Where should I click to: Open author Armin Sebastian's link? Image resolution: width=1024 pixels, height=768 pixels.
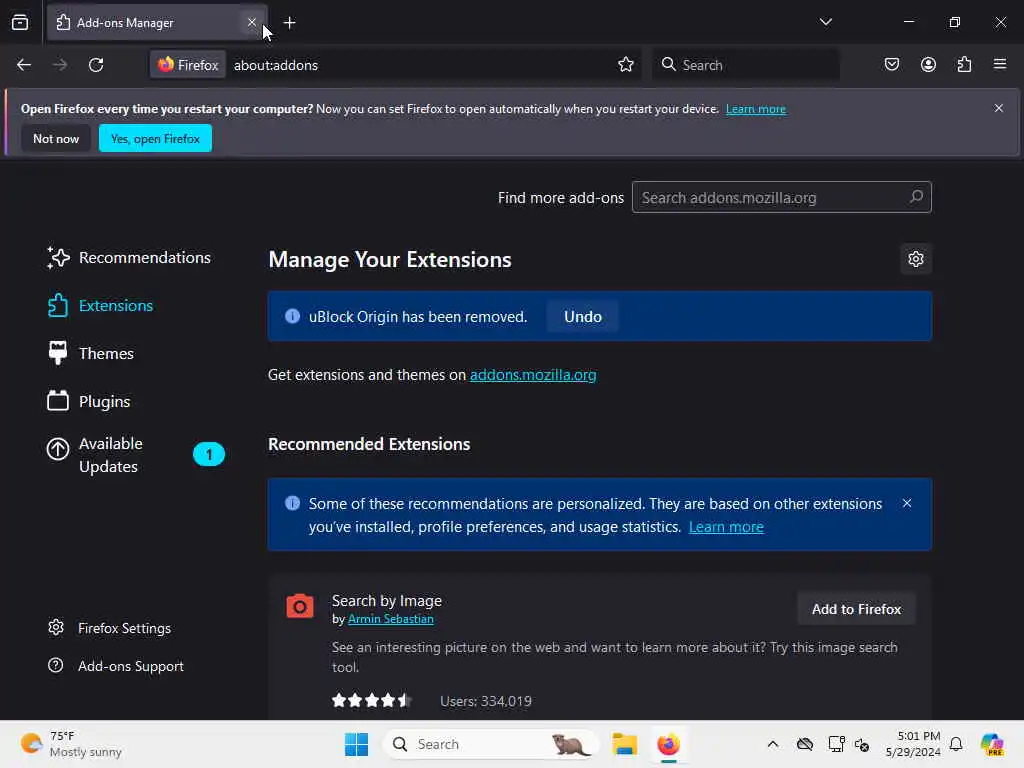click(x=391, y=619)
